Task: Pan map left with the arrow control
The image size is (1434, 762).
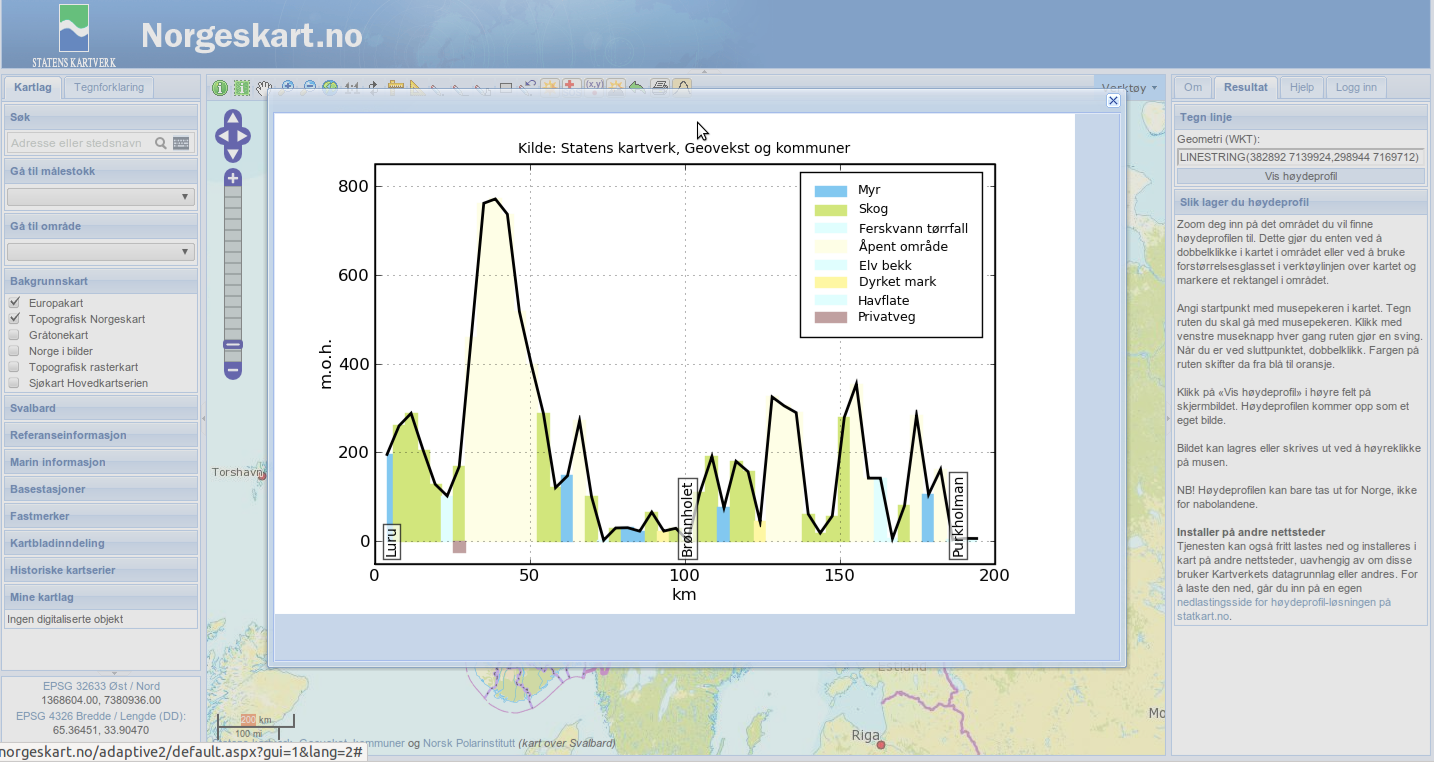Action: pos(222,135)
